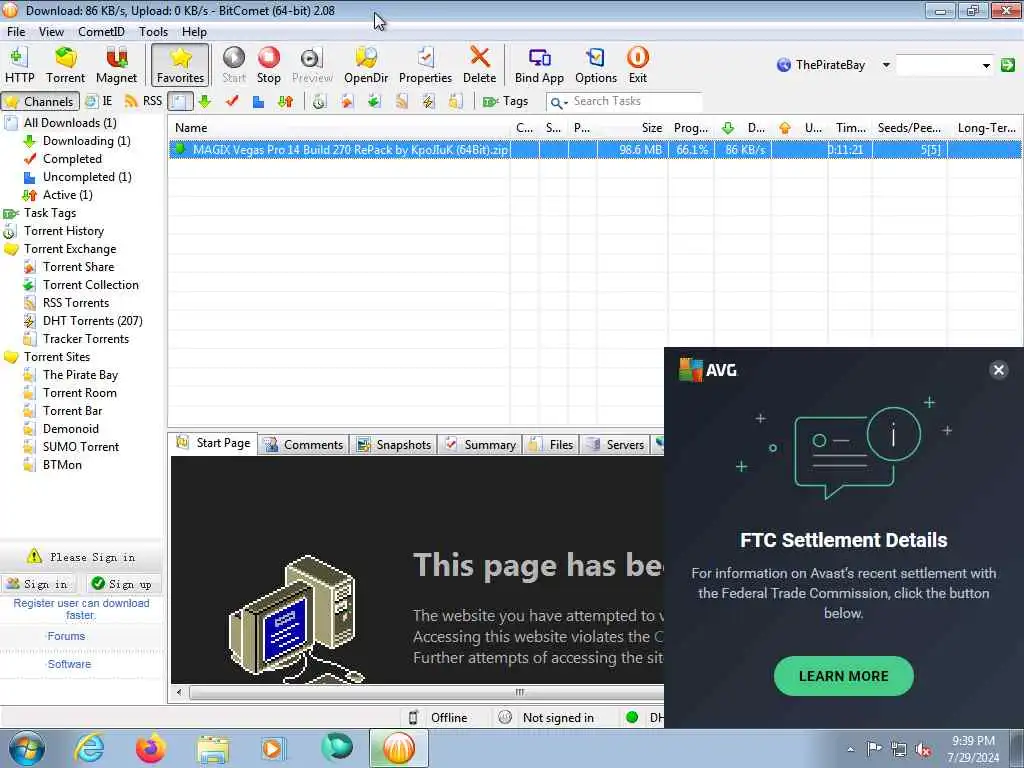Click the torrent history clock icon in filter bar

pos(319,101)
